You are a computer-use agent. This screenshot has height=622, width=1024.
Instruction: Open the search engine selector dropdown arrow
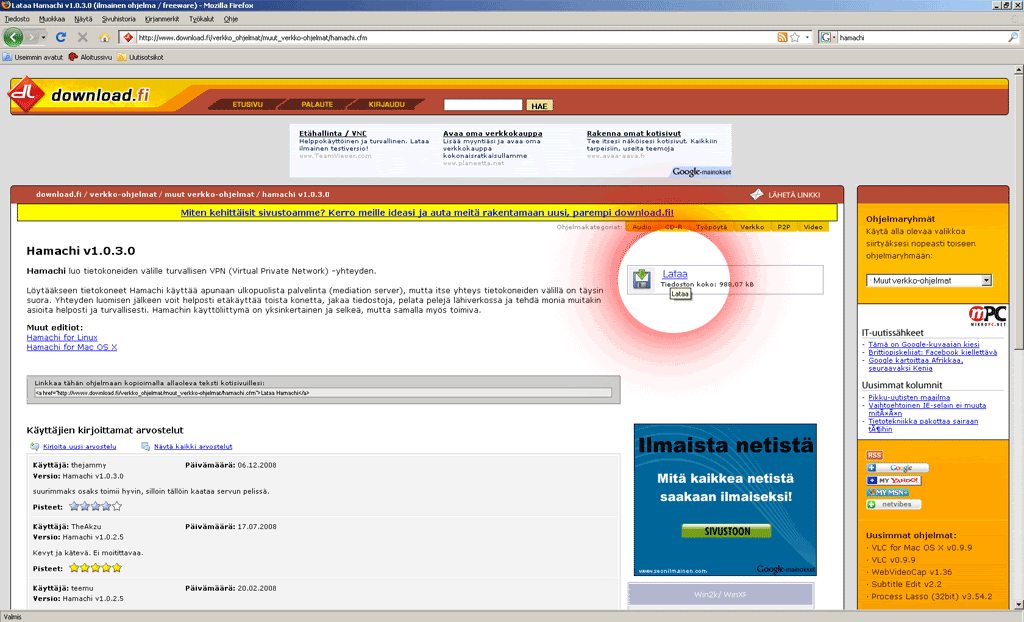834,37
